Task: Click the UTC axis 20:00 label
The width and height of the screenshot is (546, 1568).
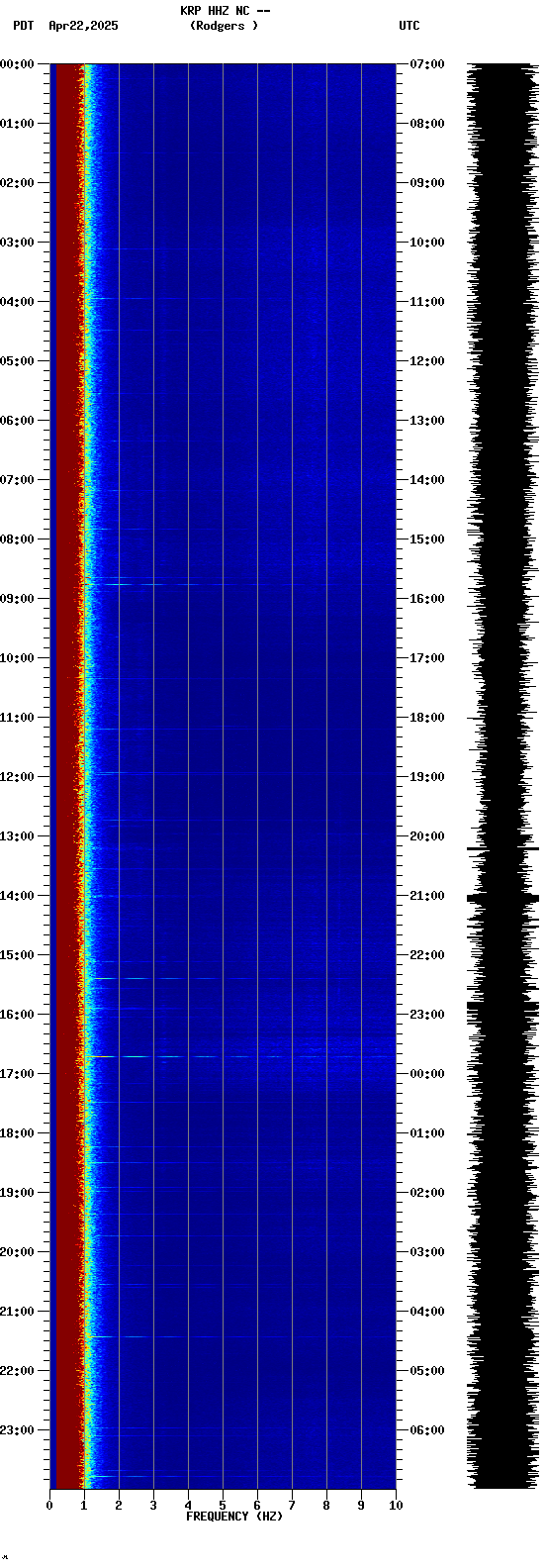Action: click(x=427, y=836)
